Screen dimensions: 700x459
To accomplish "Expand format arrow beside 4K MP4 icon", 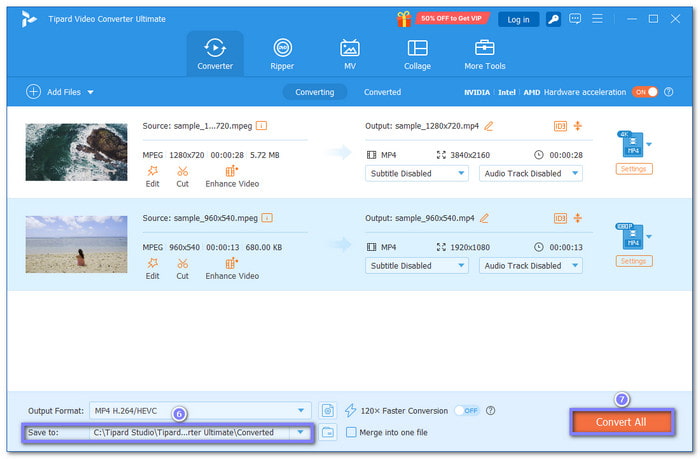I will click(x=649, y=144).
